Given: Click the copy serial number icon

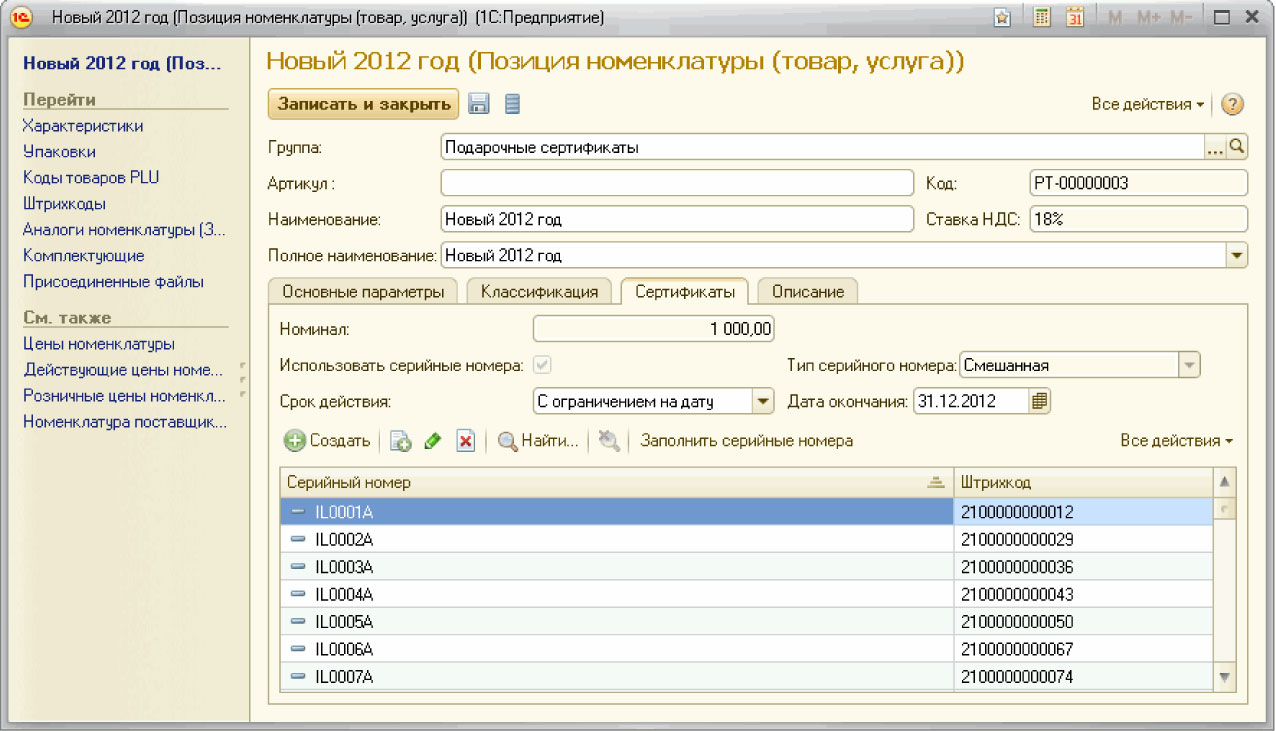Looking at the screenshot, I should click(x=400, y=441).
